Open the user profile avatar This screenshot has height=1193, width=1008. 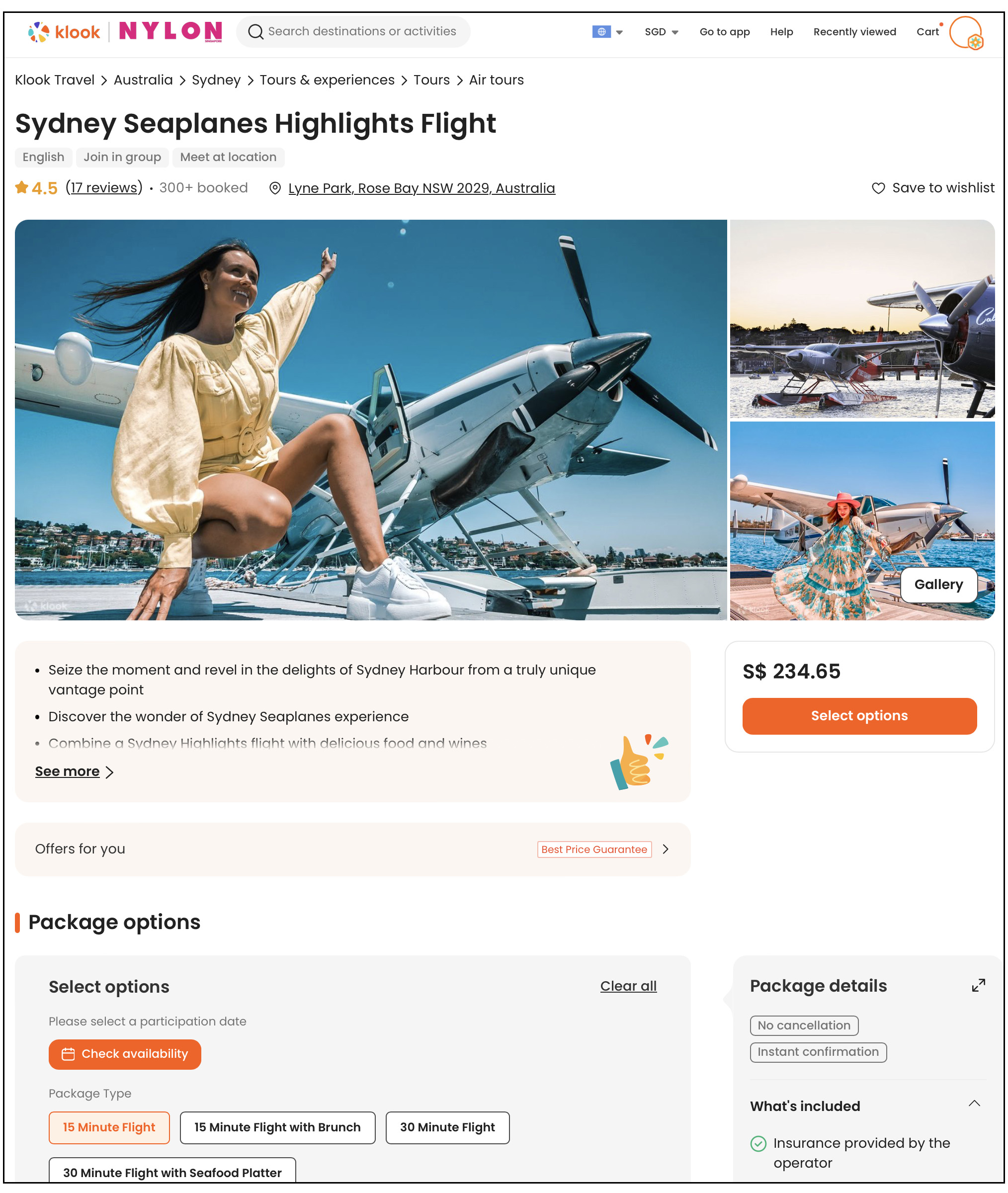click(x=966, y=33)
